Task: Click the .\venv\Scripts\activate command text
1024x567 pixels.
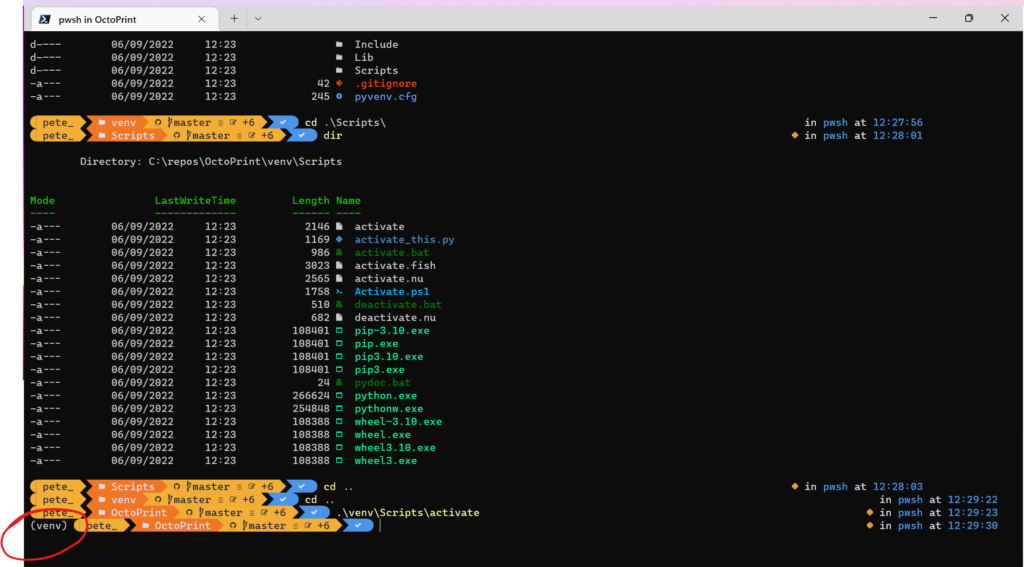Action: coord(408,513)
